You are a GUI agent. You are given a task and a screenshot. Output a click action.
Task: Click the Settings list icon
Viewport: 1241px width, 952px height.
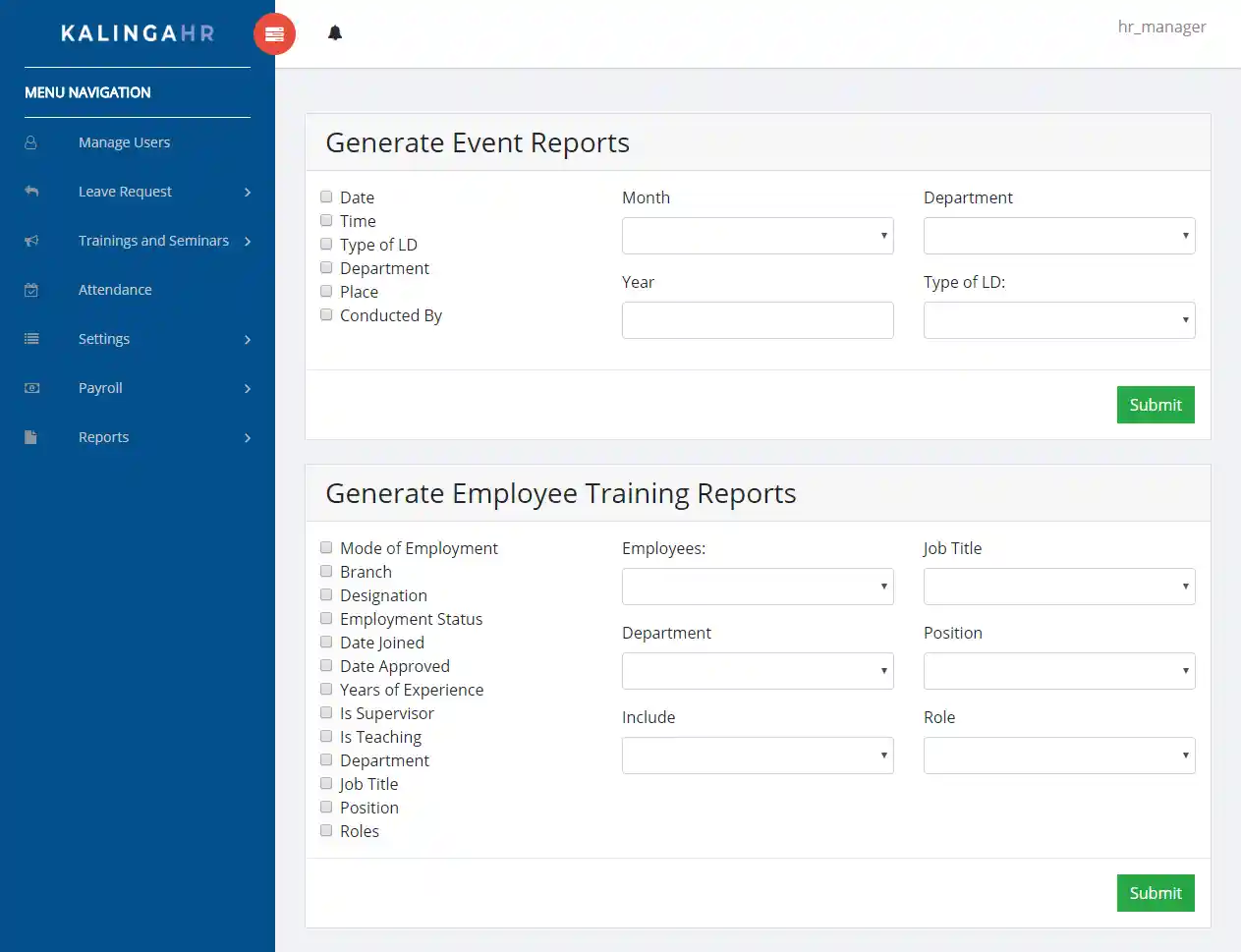[31, 339]
